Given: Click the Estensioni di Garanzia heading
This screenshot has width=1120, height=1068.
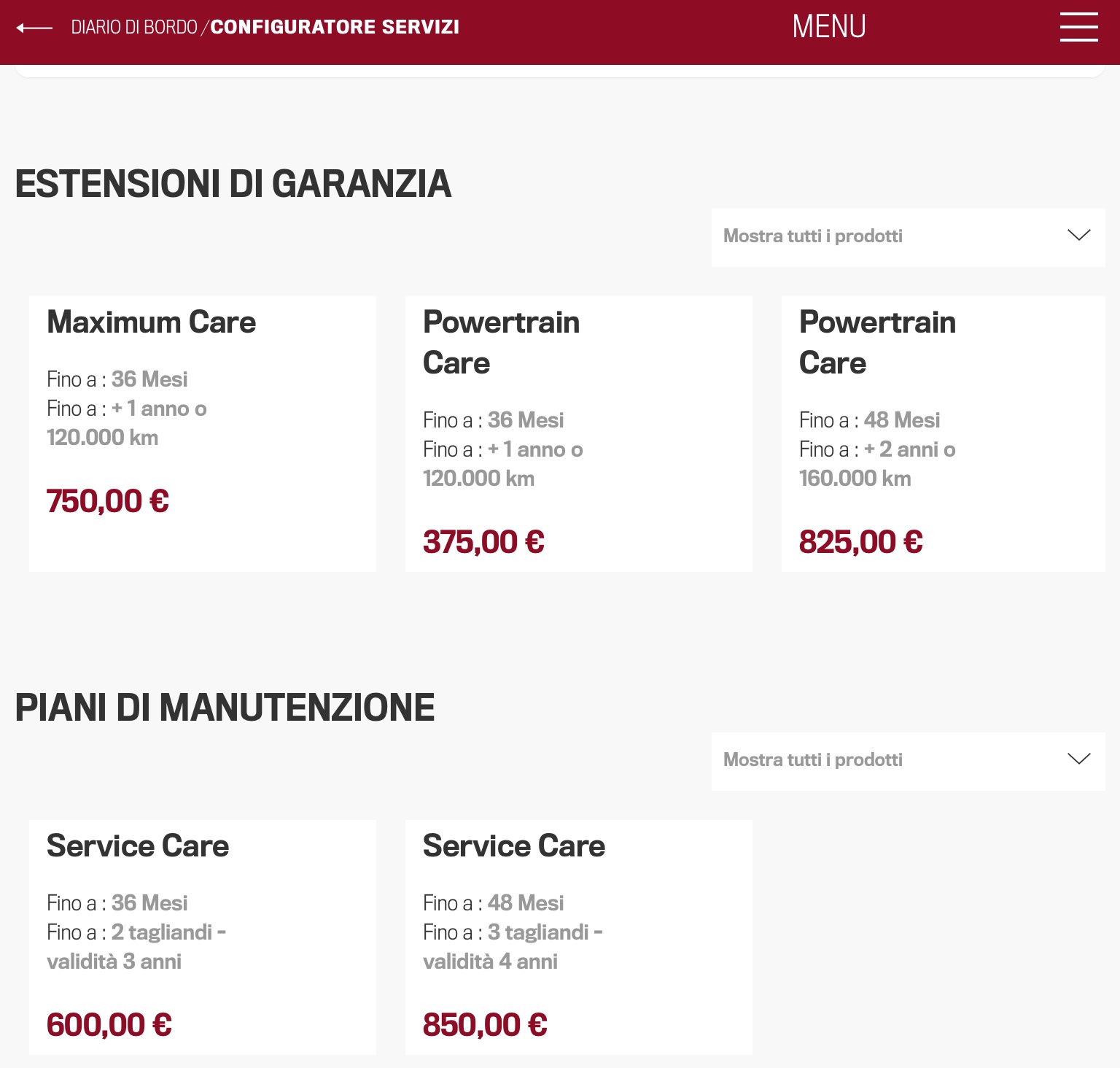Looking at the screenshot, I should point(233,184).
